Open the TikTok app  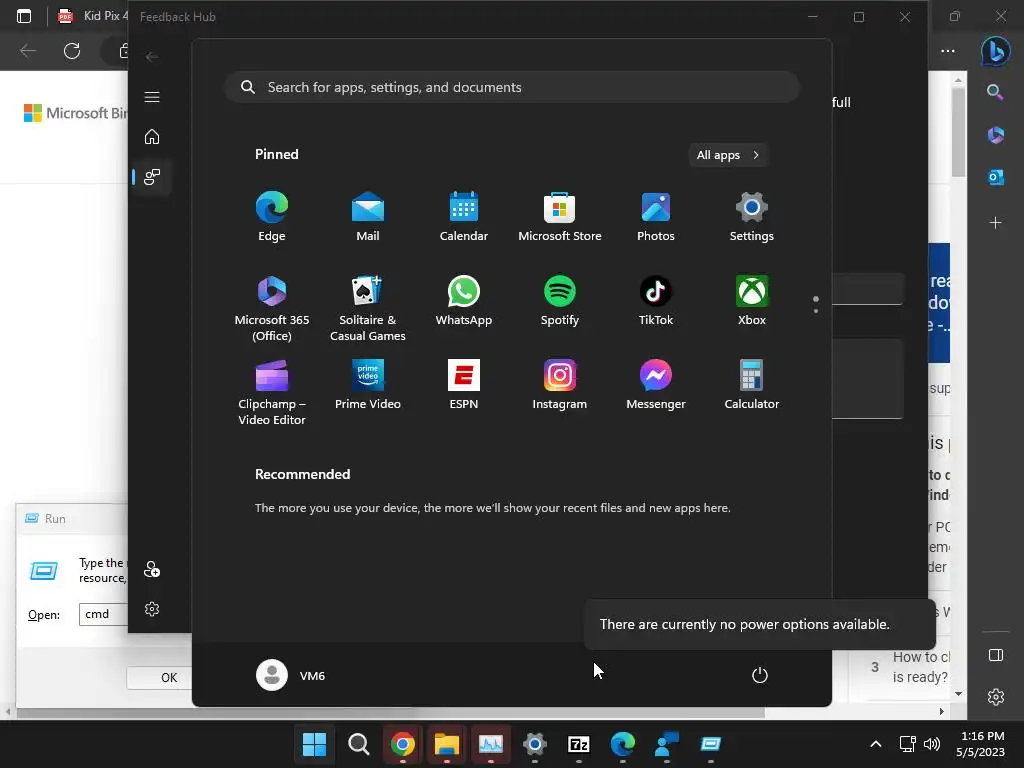click(x=656, y=301)
